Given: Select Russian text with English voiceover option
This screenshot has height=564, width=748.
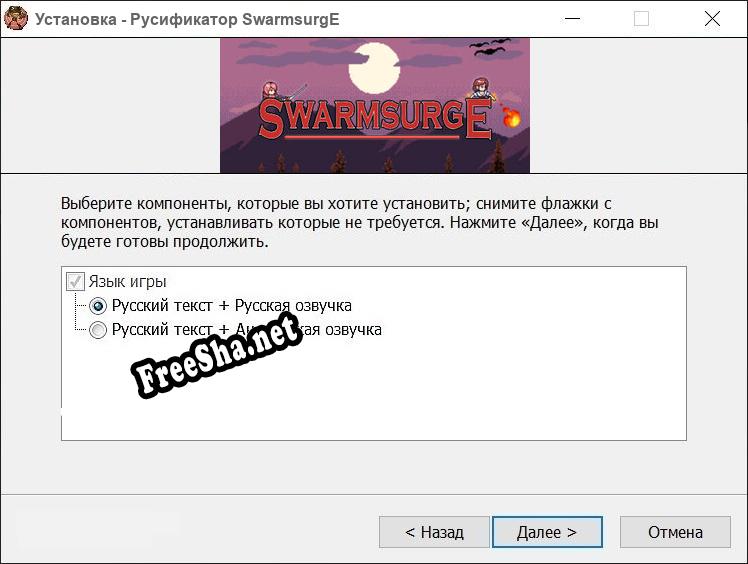Looking at the screenshot, I should click(x=98, y=330).
